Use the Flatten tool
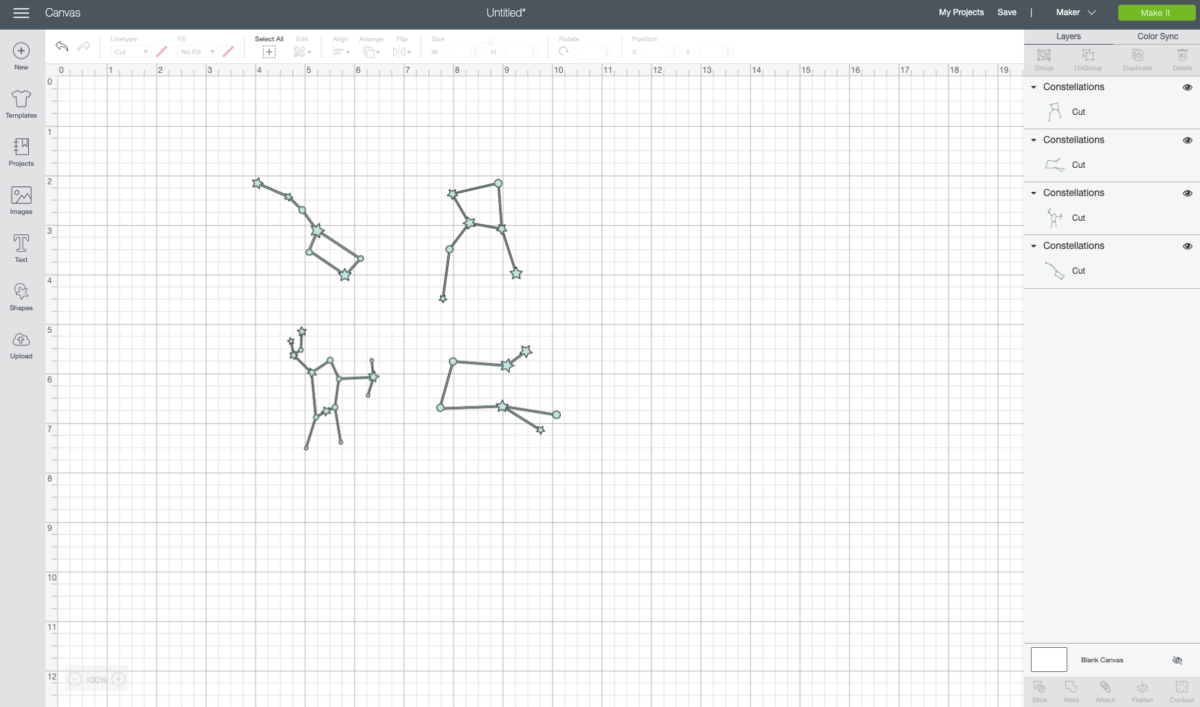The height and width of the screenshot is (707, 1200). click(x=1143, y=691)
